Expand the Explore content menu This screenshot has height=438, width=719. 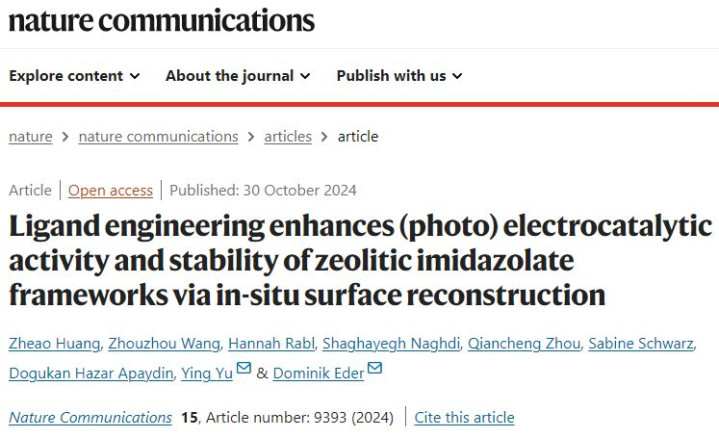74,76
